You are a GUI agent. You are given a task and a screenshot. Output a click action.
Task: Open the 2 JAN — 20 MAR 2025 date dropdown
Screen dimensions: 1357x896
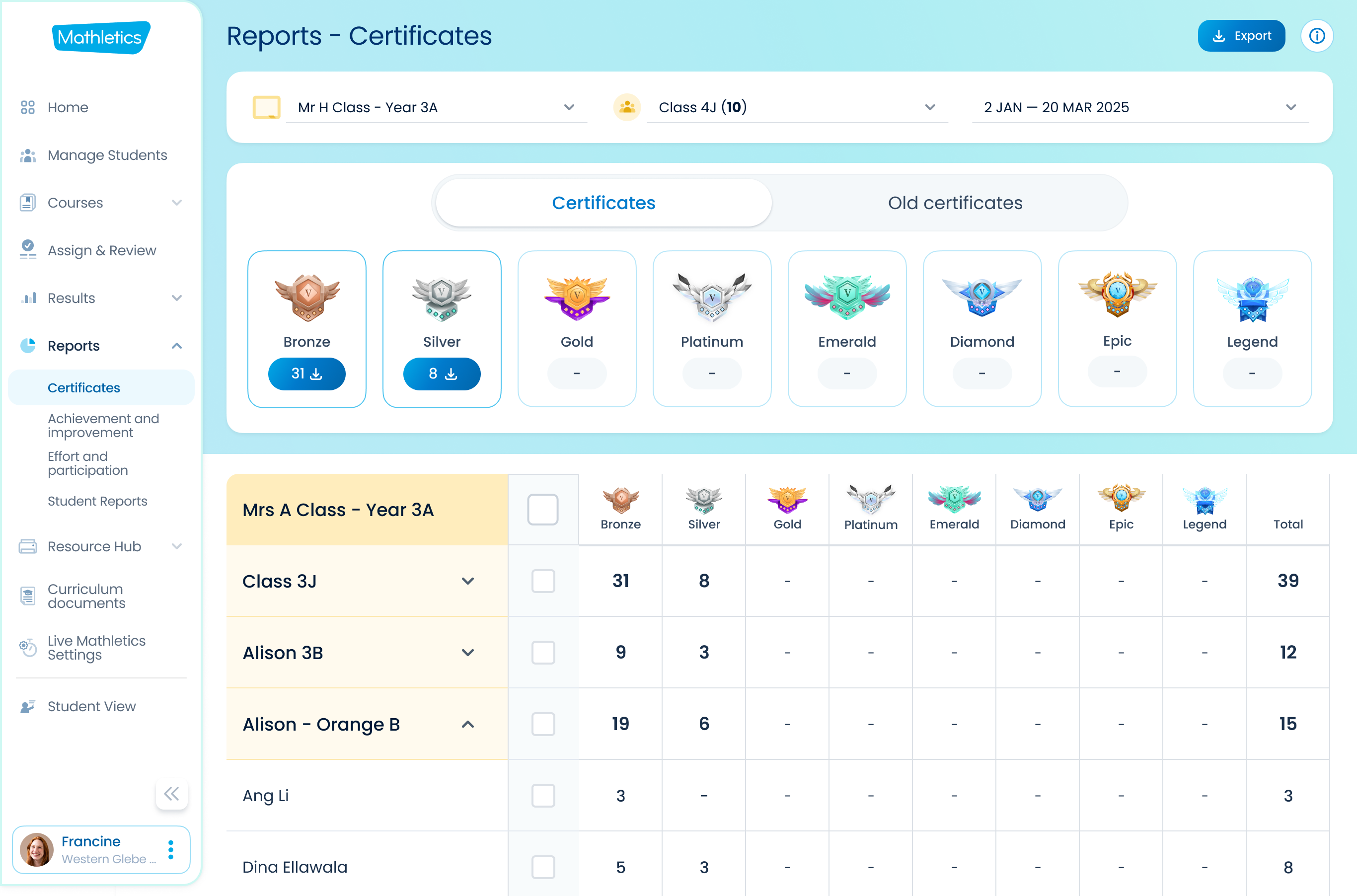pyautogui.click(x=1140, y=107)
